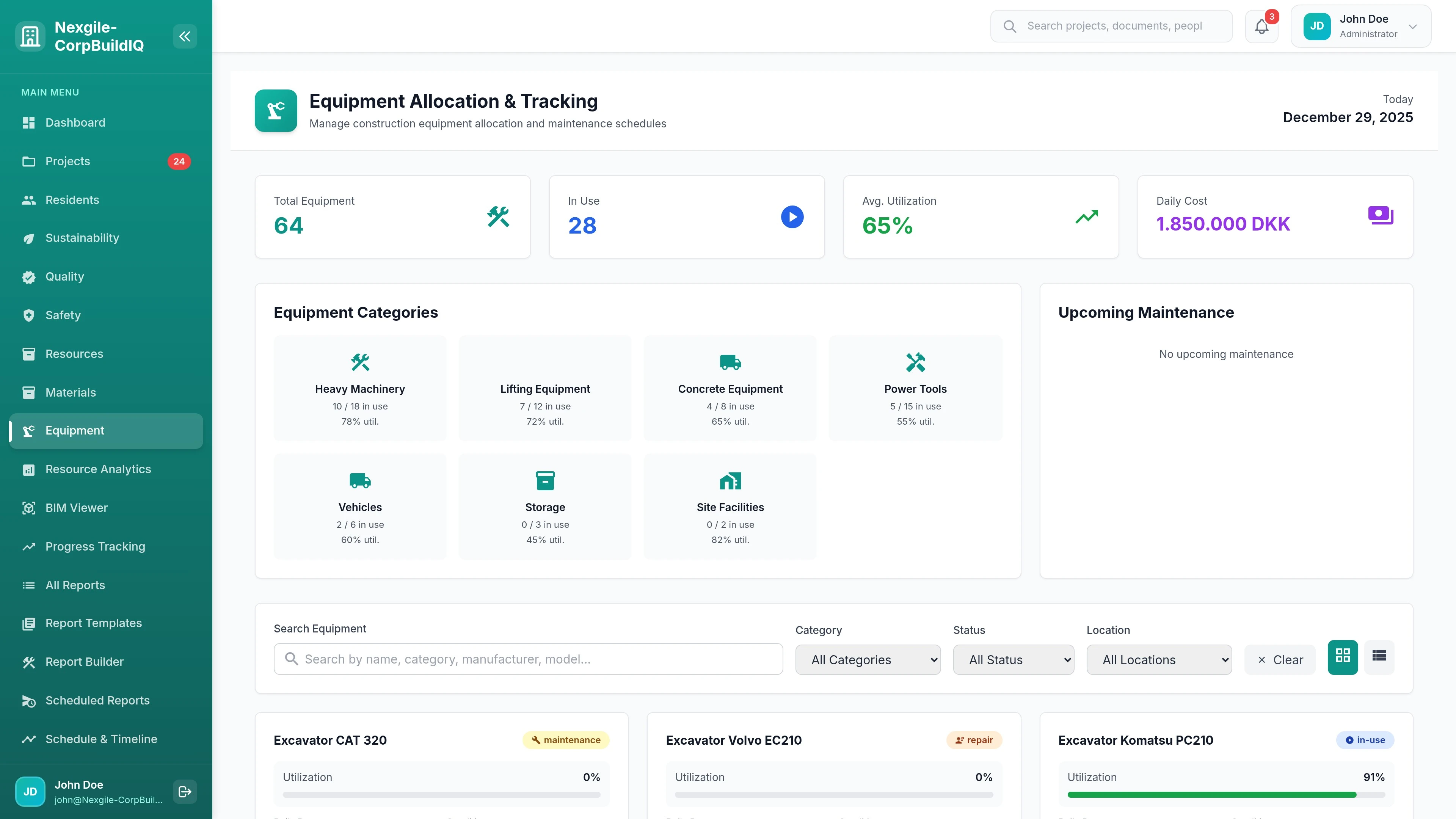Click the sign out icon next to John Doe
Image resolution: width=1456 pixels, height=819 pixels.
coord(184,791)
